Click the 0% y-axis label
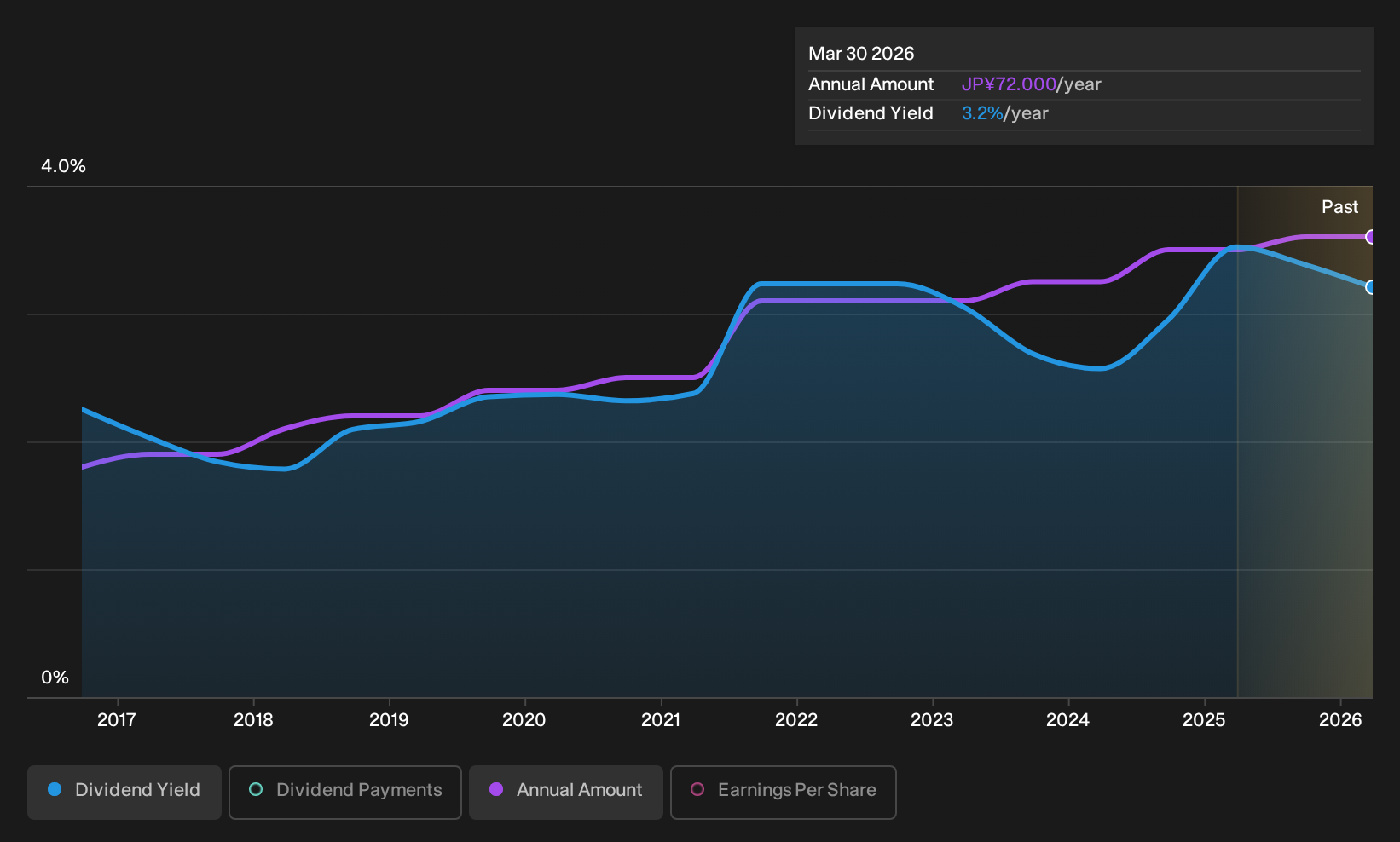The height and width of the screenshot is (842, 1400). pyautogui.click(x=55, y=678)
